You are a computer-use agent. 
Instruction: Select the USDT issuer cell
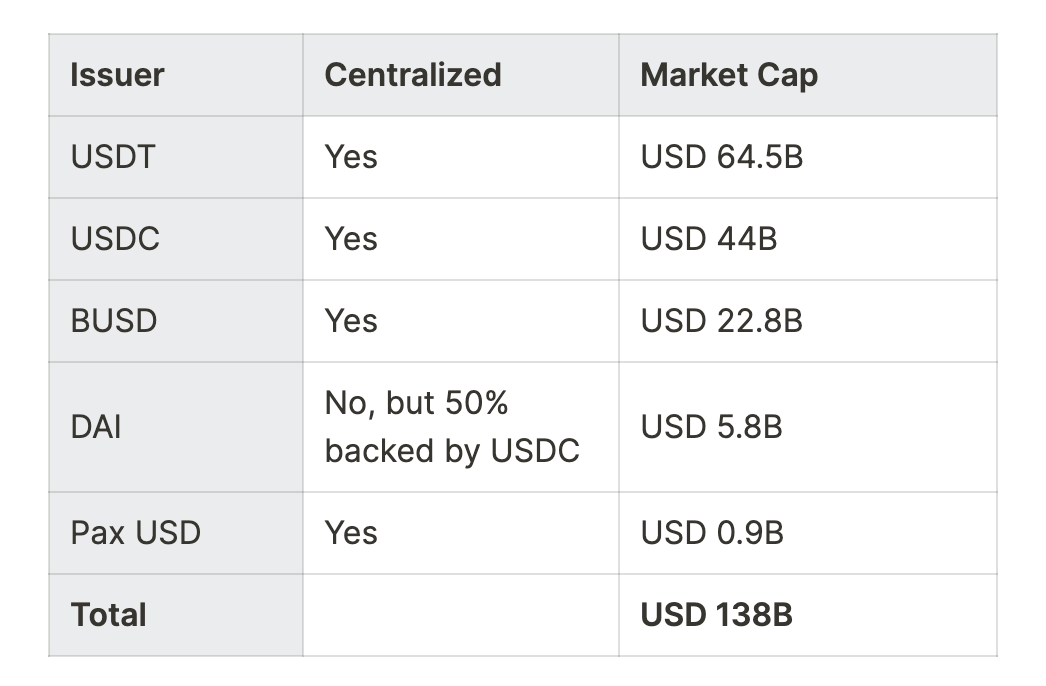coord(113,157)
